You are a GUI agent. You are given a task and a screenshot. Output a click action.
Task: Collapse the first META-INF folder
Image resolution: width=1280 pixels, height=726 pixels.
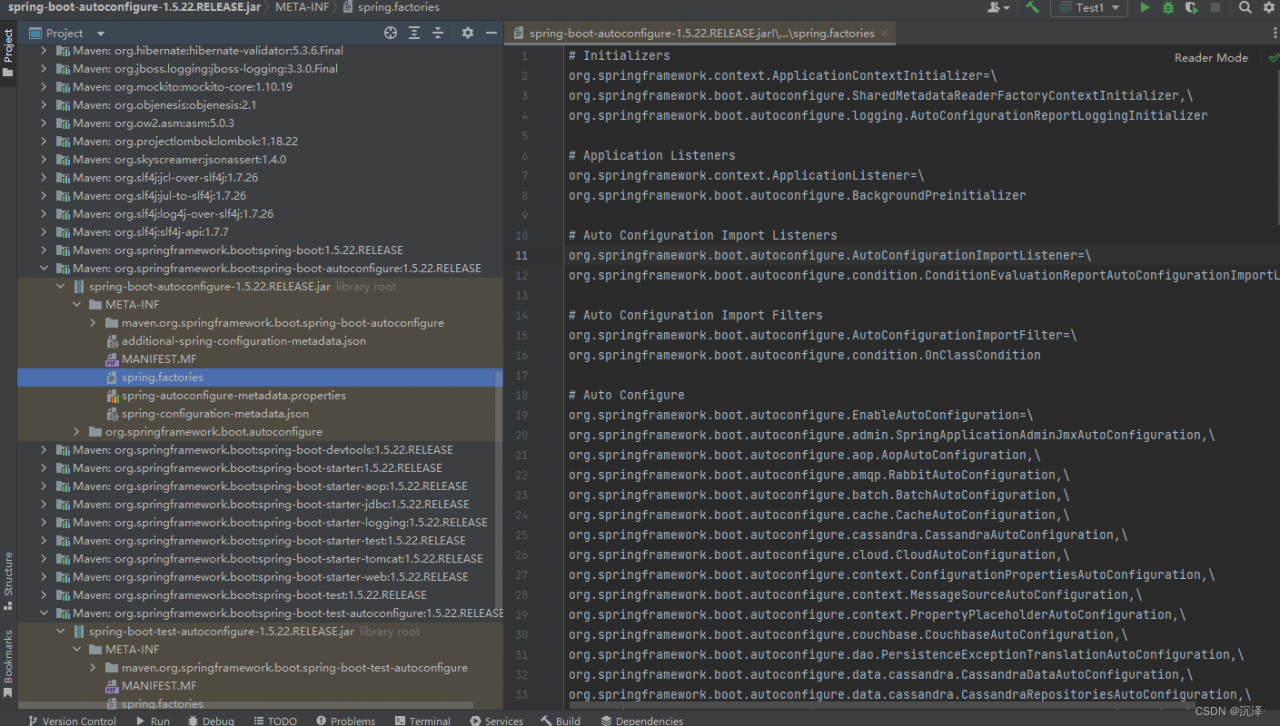(76, 304)
